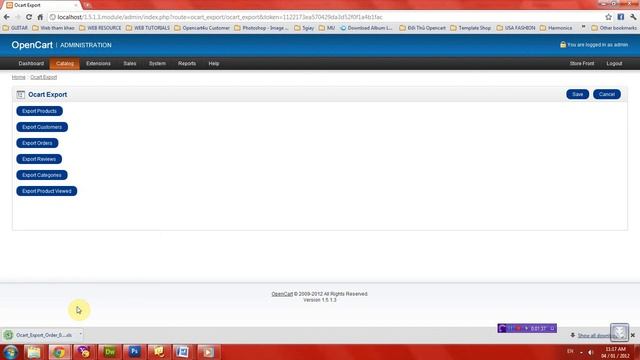Open downloaded Ocart_Export_Order file
Viewport: 640px width, 360px height.
40,335
